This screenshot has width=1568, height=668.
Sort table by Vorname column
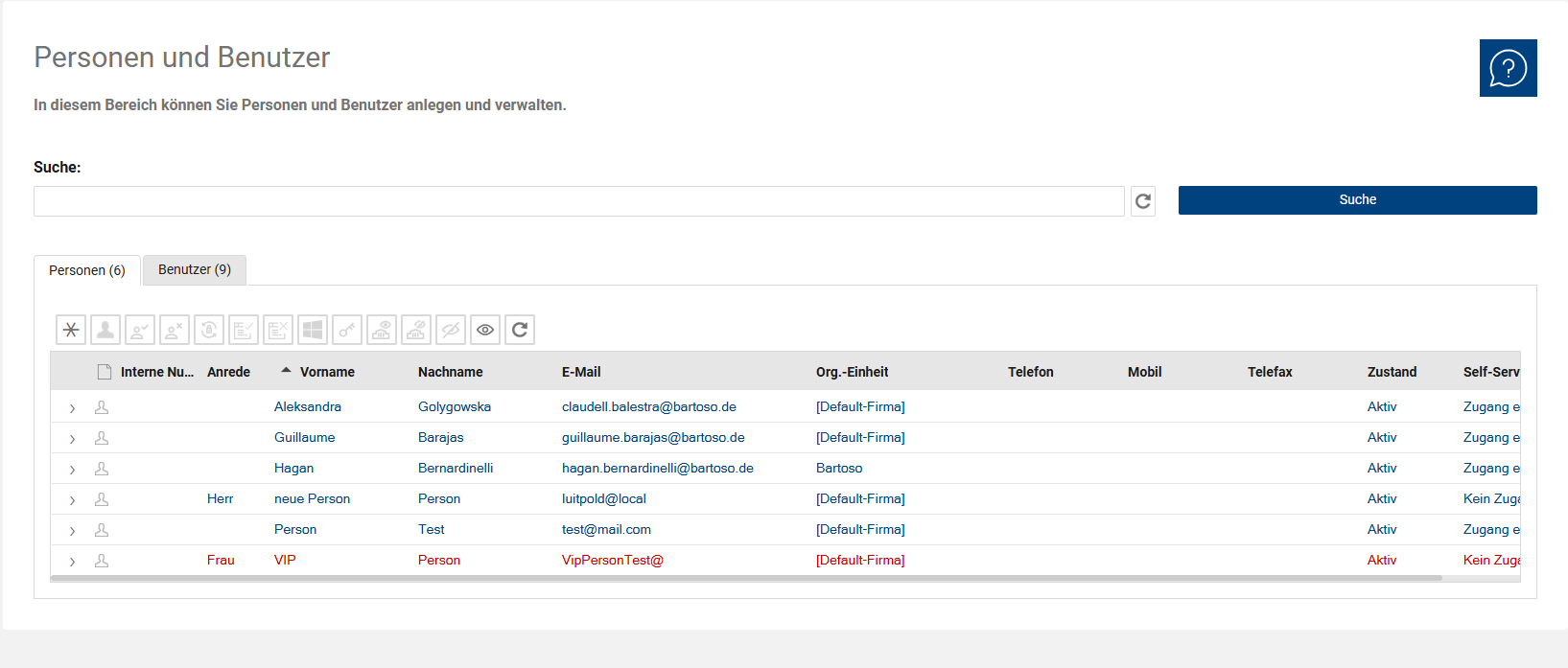327,372
